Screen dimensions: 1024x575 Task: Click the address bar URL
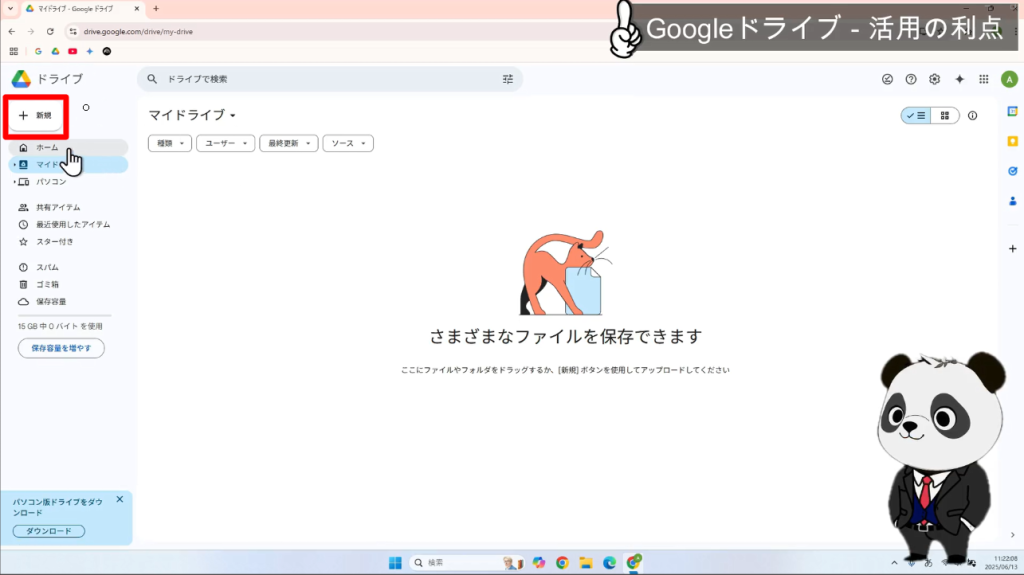click(138, 31)
